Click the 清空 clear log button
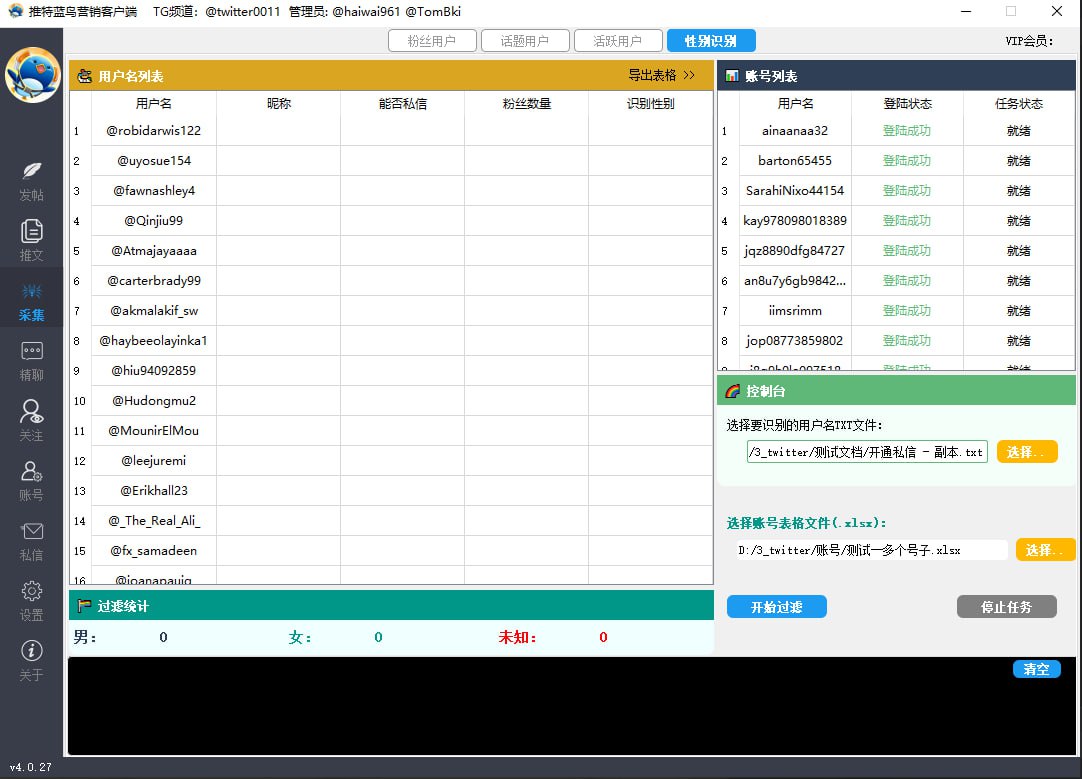Screen dimensions: 1082x779 pyautogui.click(x=1036, y=669)
